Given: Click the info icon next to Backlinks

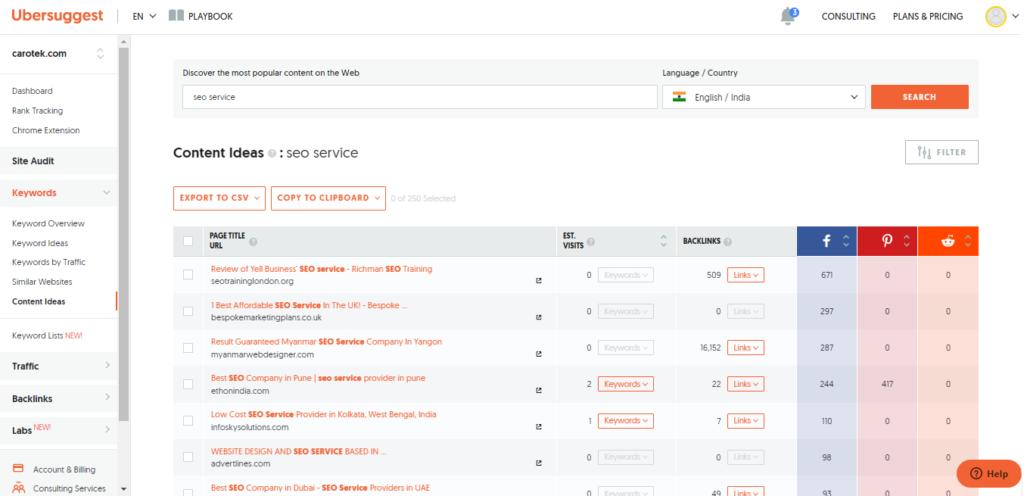Looking at the screenshot, I should pos(726,241).
